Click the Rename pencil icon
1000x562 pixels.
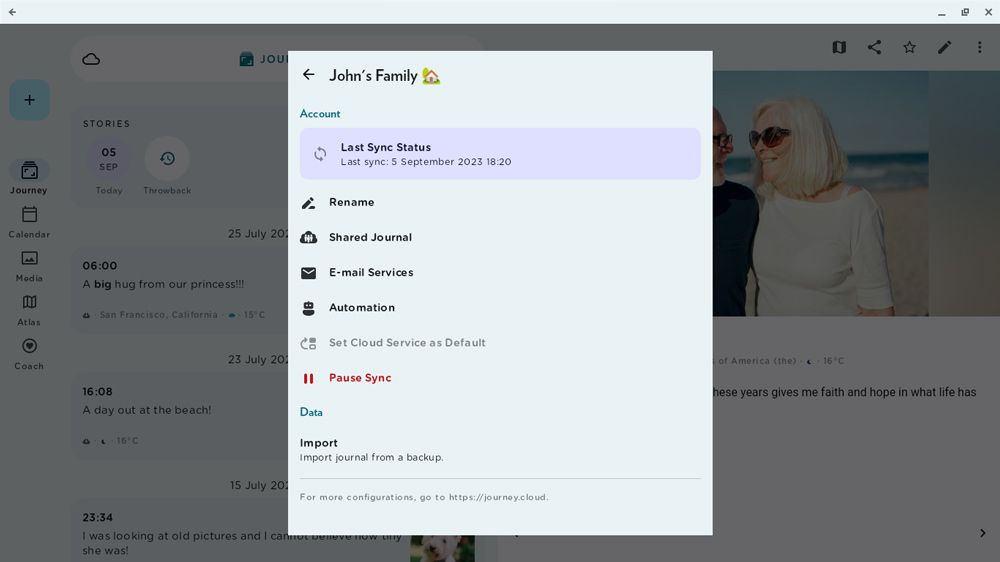[309, 203]
